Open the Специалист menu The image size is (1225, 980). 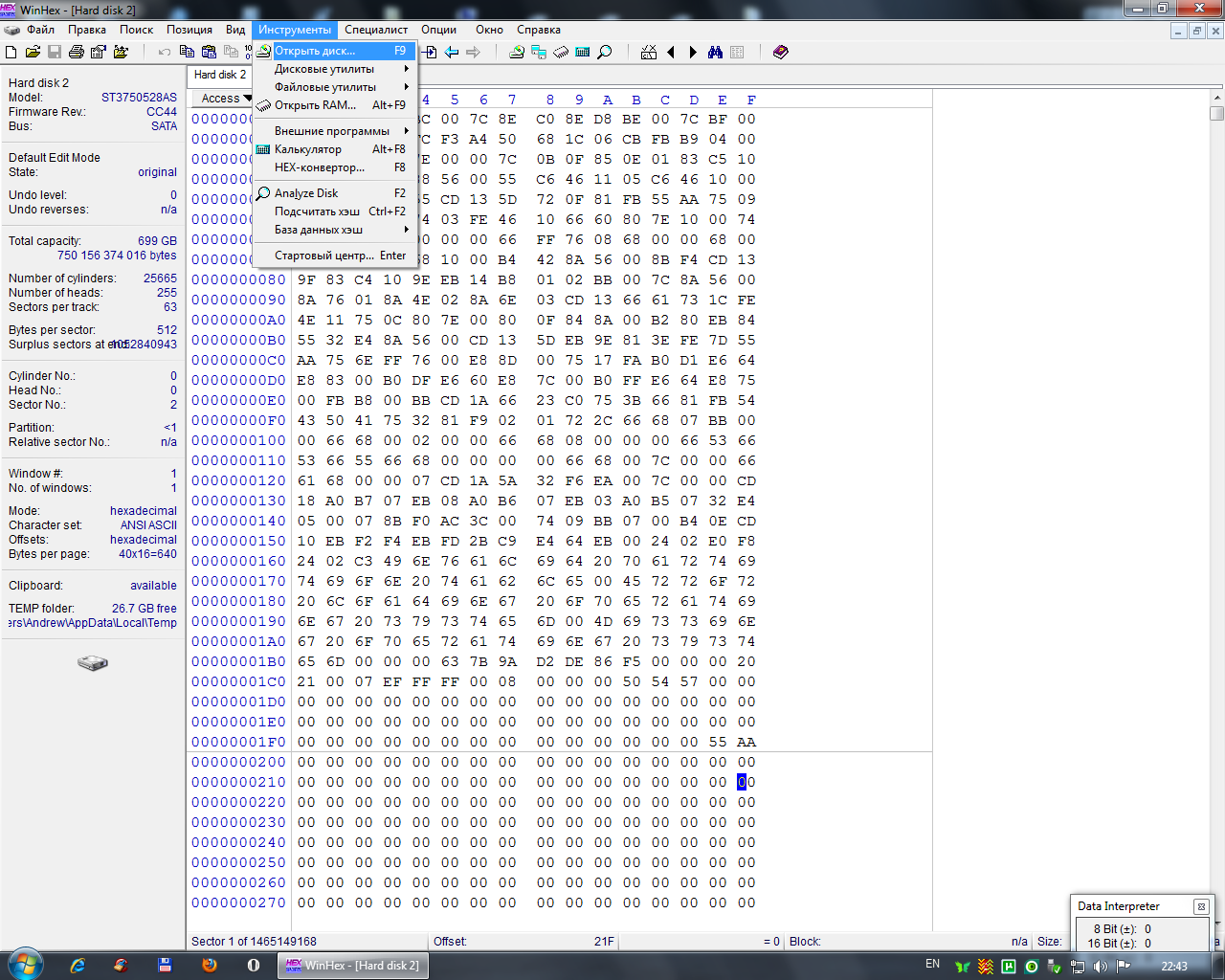click(x=376, y=30)
